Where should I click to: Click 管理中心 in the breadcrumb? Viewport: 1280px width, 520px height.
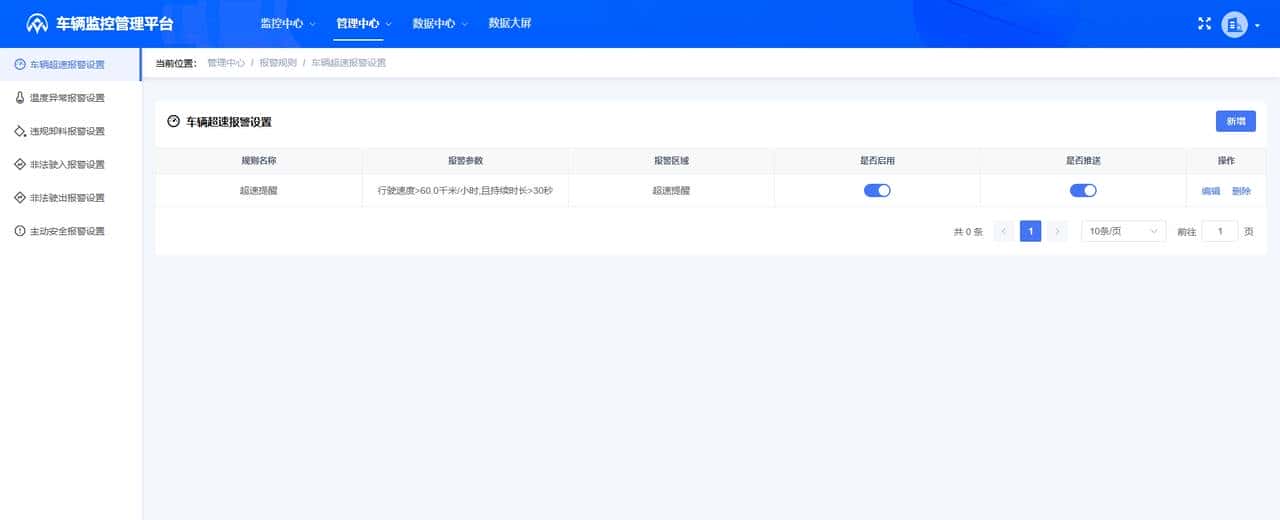point(226,63)
